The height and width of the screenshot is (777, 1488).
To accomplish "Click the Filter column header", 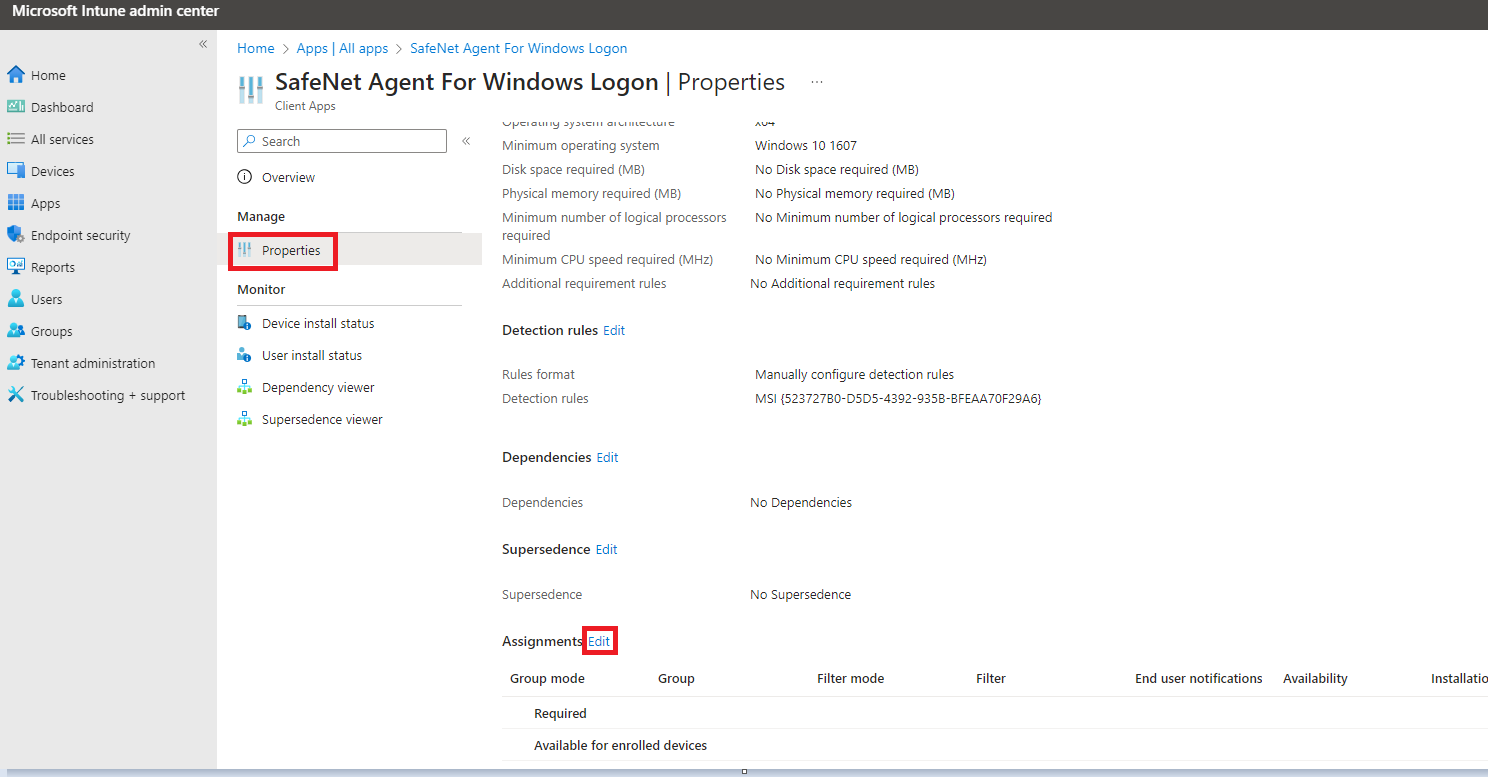I will tap(991, 678).
